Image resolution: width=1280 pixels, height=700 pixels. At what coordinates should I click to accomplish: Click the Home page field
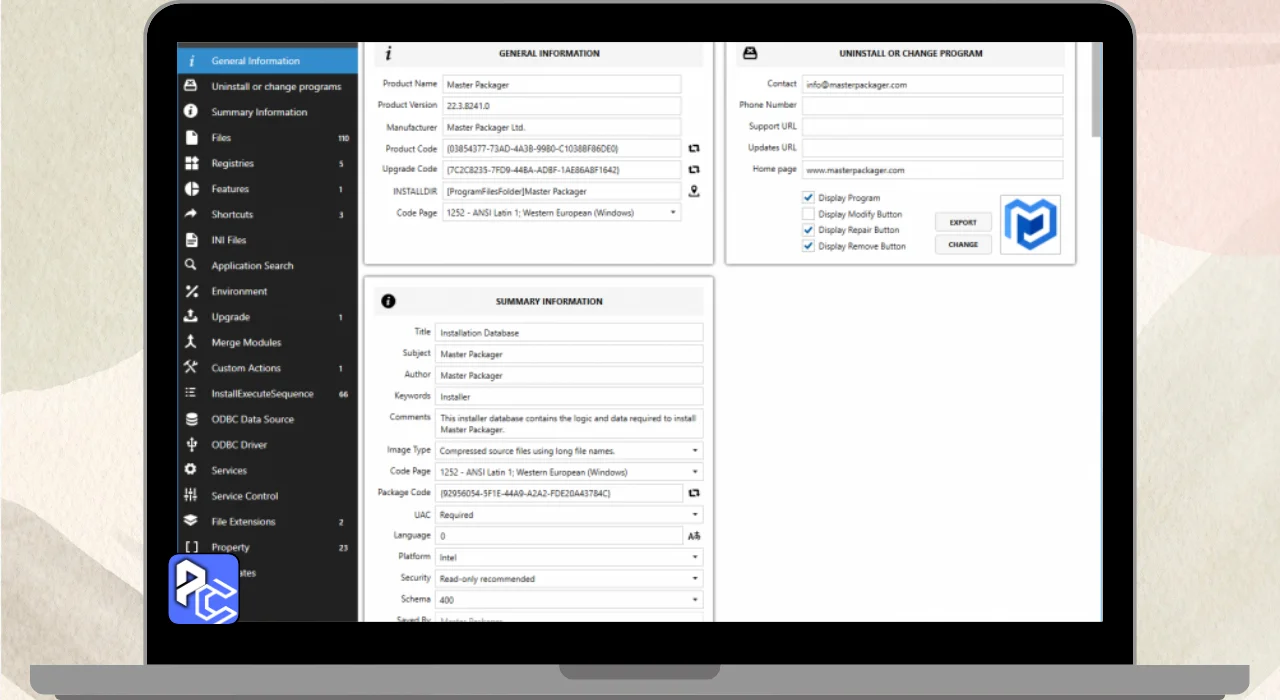pyautogui.click(x=932, y=170)
